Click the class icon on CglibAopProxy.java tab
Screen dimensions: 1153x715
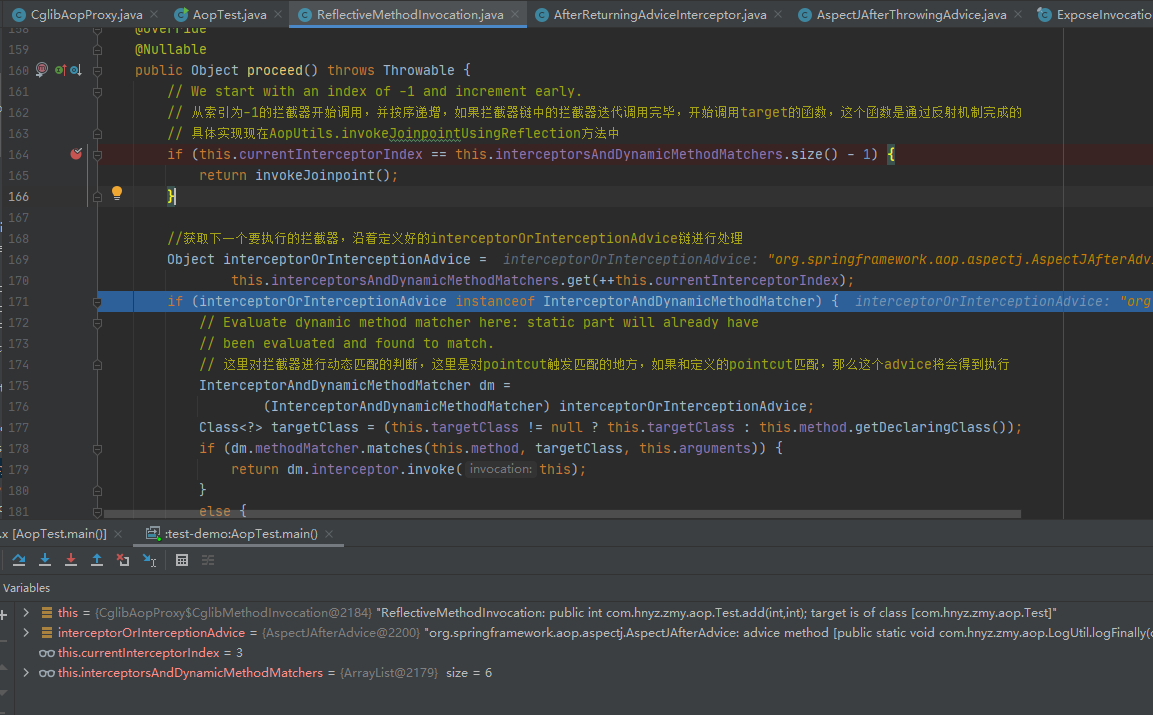pos(19,14)
